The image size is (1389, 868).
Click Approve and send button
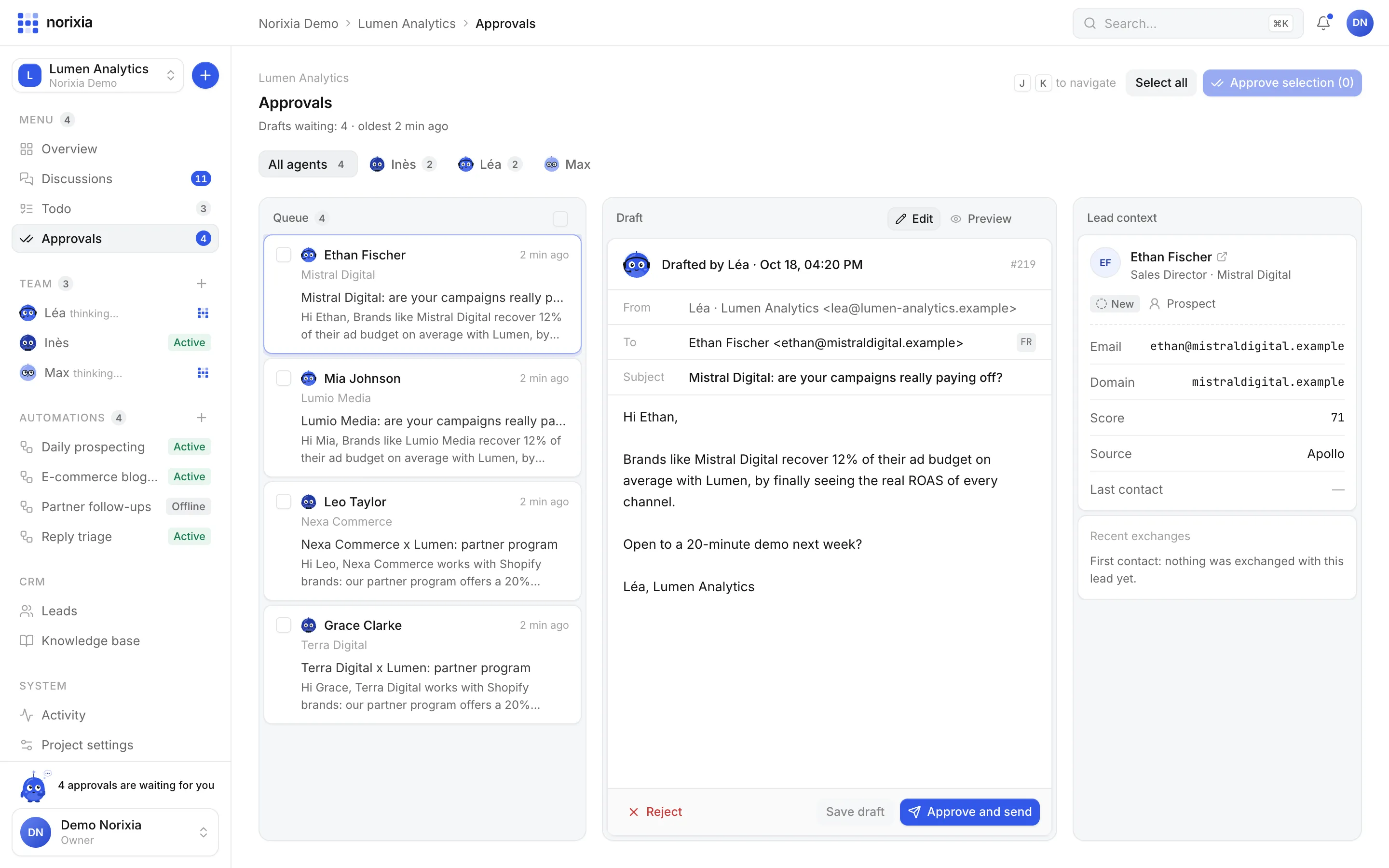pos(969,812)
